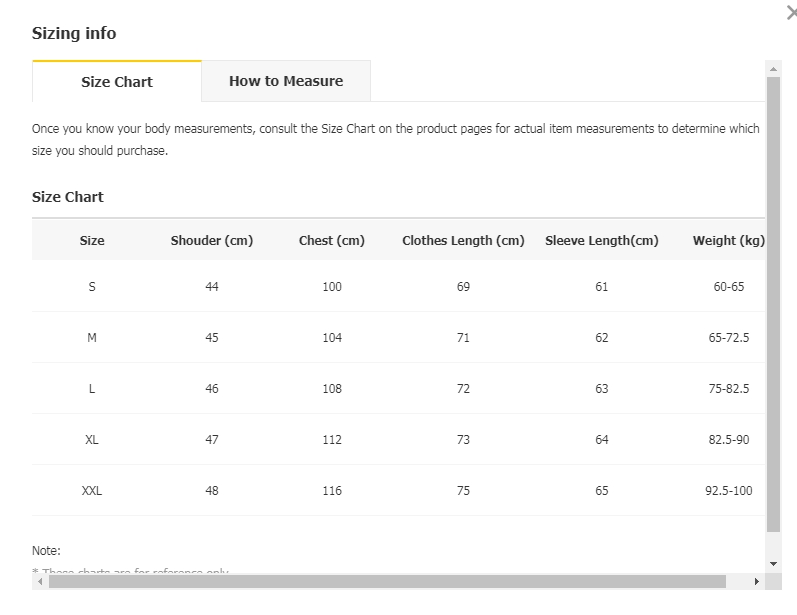Click the Chest (cm) column header
The height and width of the screenshot is (615, 797).
332,240
